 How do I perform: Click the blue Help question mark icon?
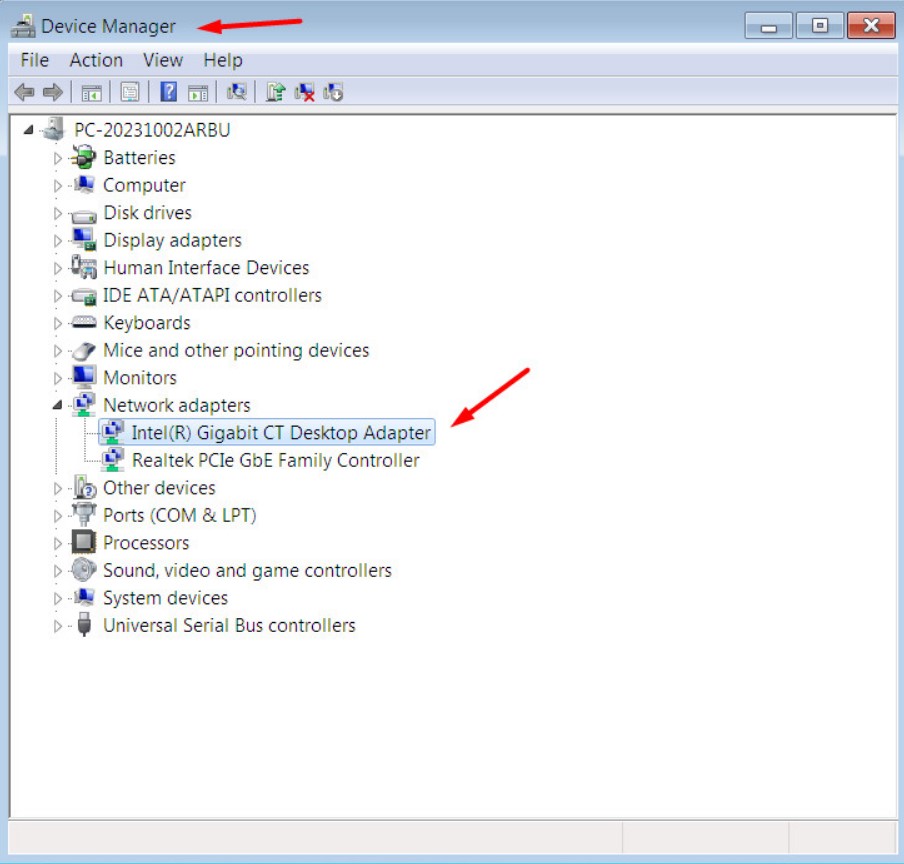(168, 92)
